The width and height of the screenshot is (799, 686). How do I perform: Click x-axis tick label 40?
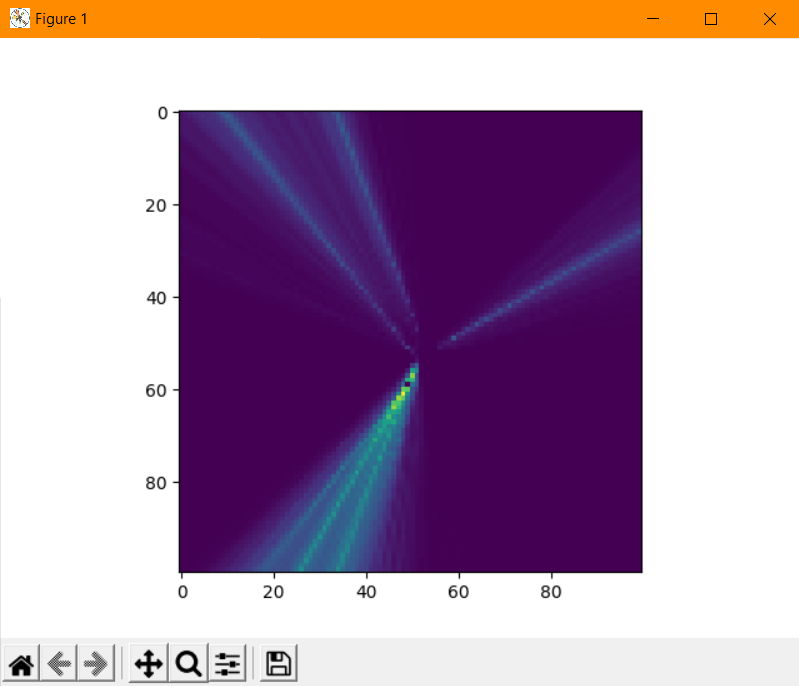pyautogui.click(x=366, y=592)
